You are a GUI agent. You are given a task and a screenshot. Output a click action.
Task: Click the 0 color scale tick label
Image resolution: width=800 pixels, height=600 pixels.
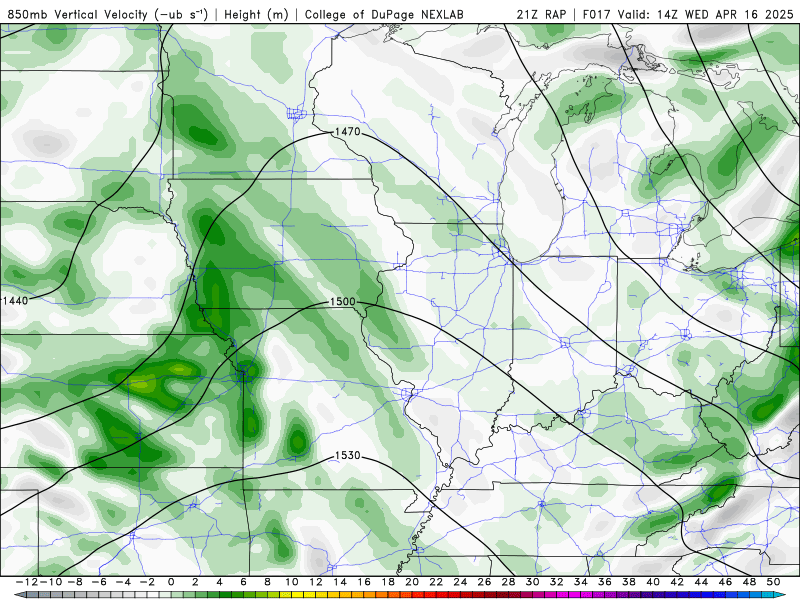coord(171,582)
